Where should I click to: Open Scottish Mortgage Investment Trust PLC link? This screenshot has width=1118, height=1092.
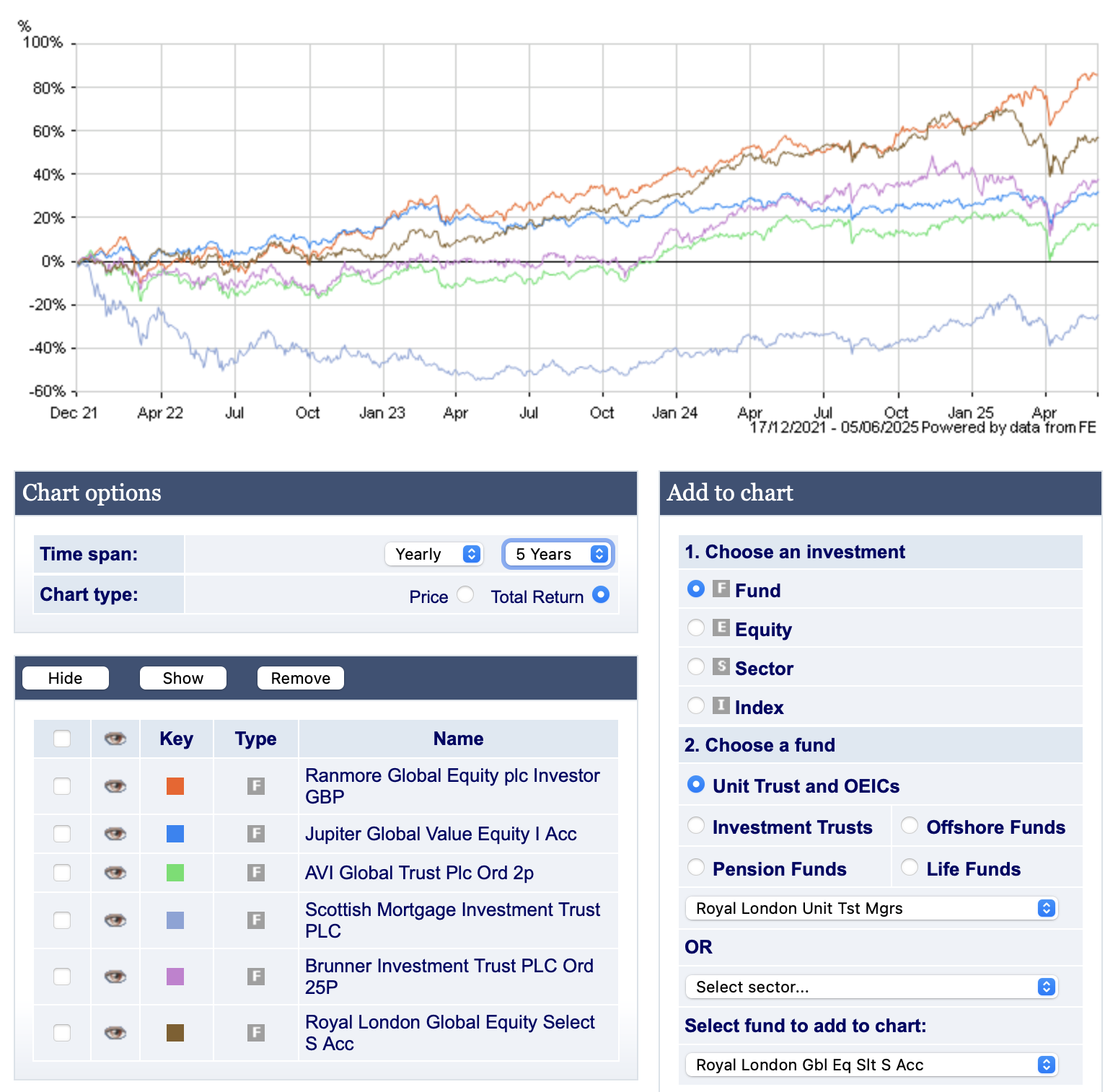coord(452,920)
